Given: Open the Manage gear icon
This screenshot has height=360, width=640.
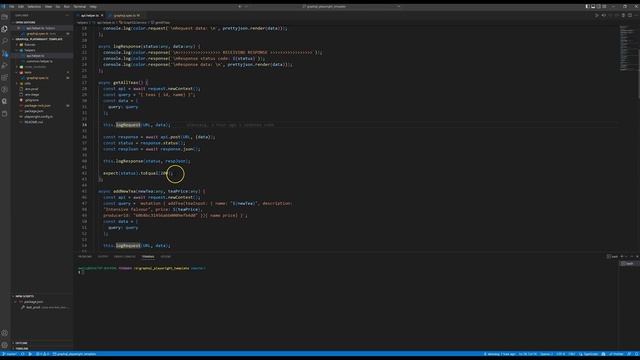Looking at the screenshot, I should (4, 345).
